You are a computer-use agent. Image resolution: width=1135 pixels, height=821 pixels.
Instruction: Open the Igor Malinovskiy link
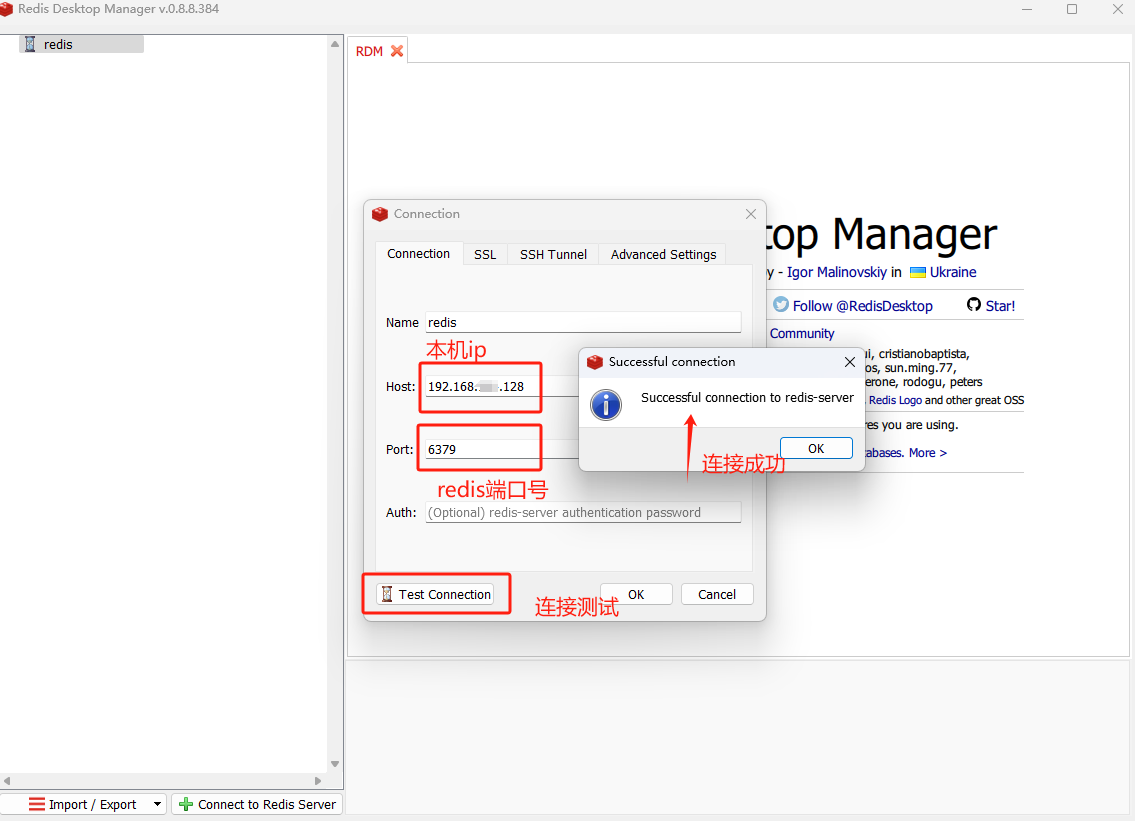(836, 272)
